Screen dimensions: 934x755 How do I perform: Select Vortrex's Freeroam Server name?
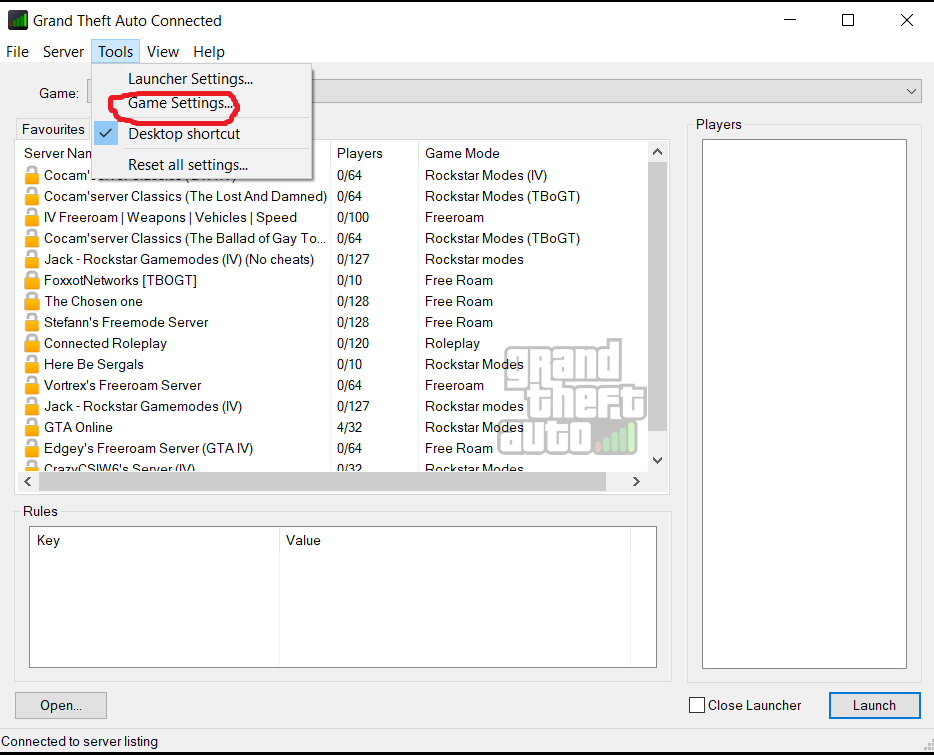click(x=123, y=386)
